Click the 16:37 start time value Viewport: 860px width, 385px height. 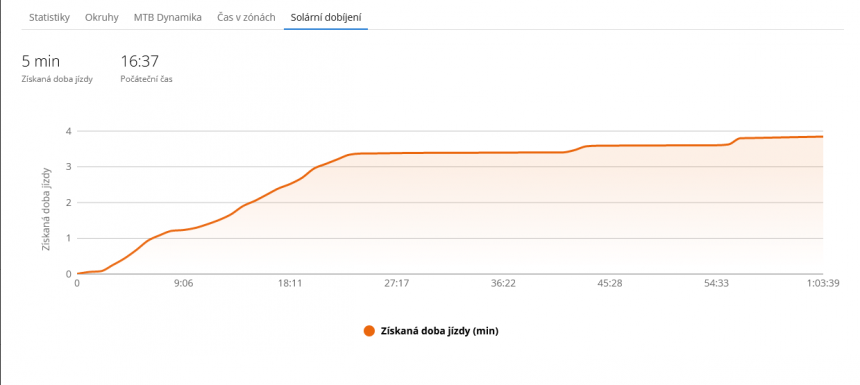(x=140, y=61)
